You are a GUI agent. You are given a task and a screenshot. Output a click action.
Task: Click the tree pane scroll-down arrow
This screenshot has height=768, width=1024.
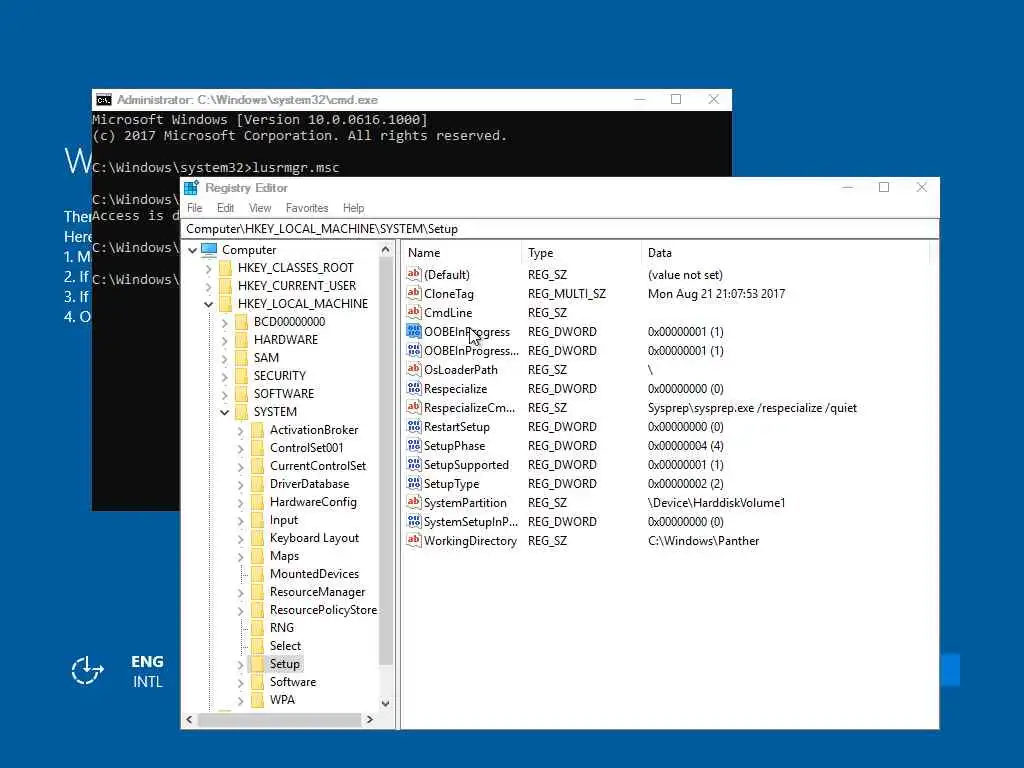pyautogui.click(x=385, y=703)
